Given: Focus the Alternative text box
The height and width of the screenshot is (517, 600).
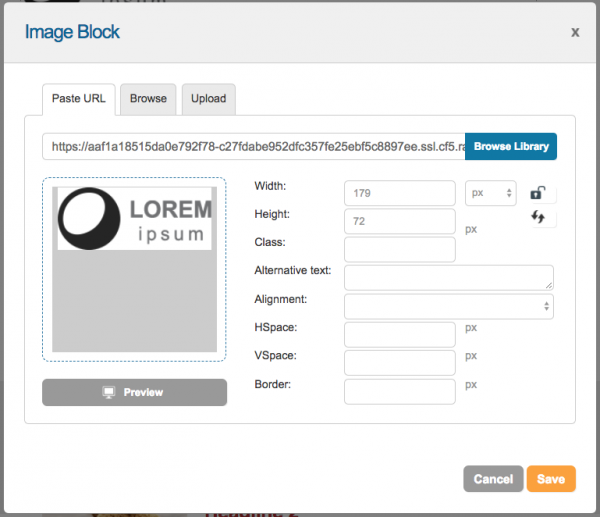Looking at the screenshot, I should pos(448,277).
